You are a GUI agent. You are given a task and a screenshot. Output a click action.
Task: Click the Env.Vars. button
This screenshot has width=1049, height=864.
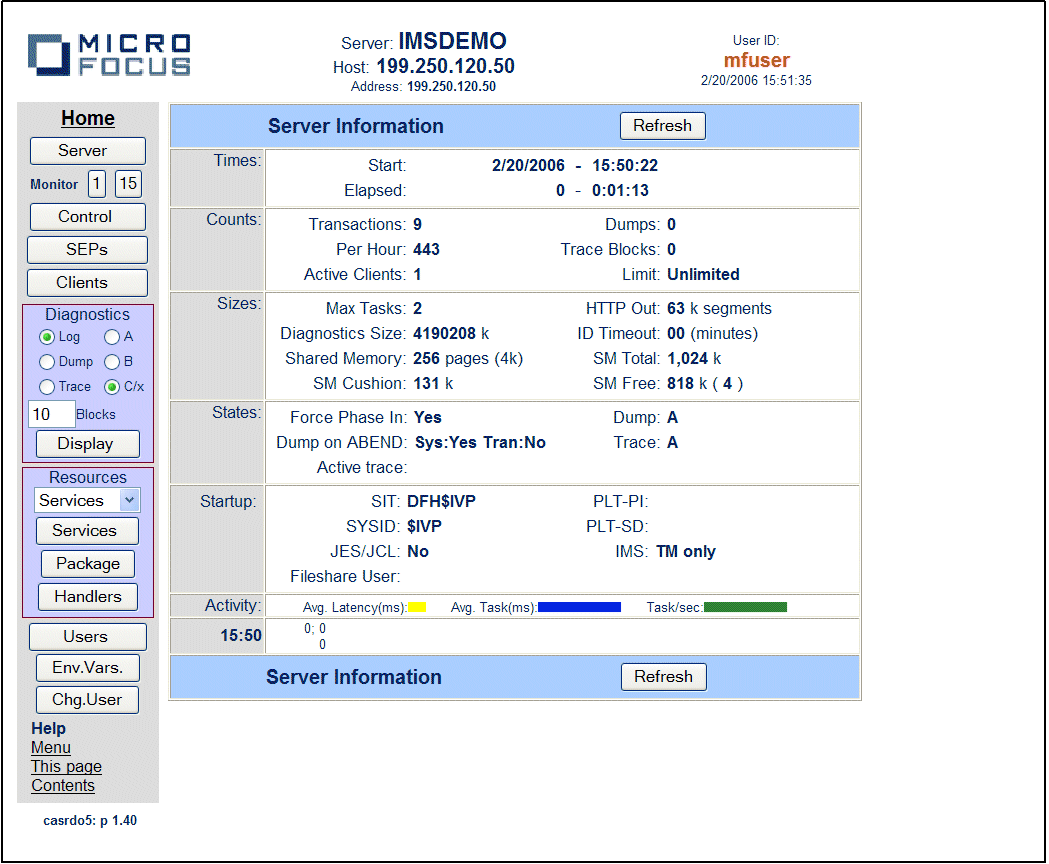(x=87, y=667)
